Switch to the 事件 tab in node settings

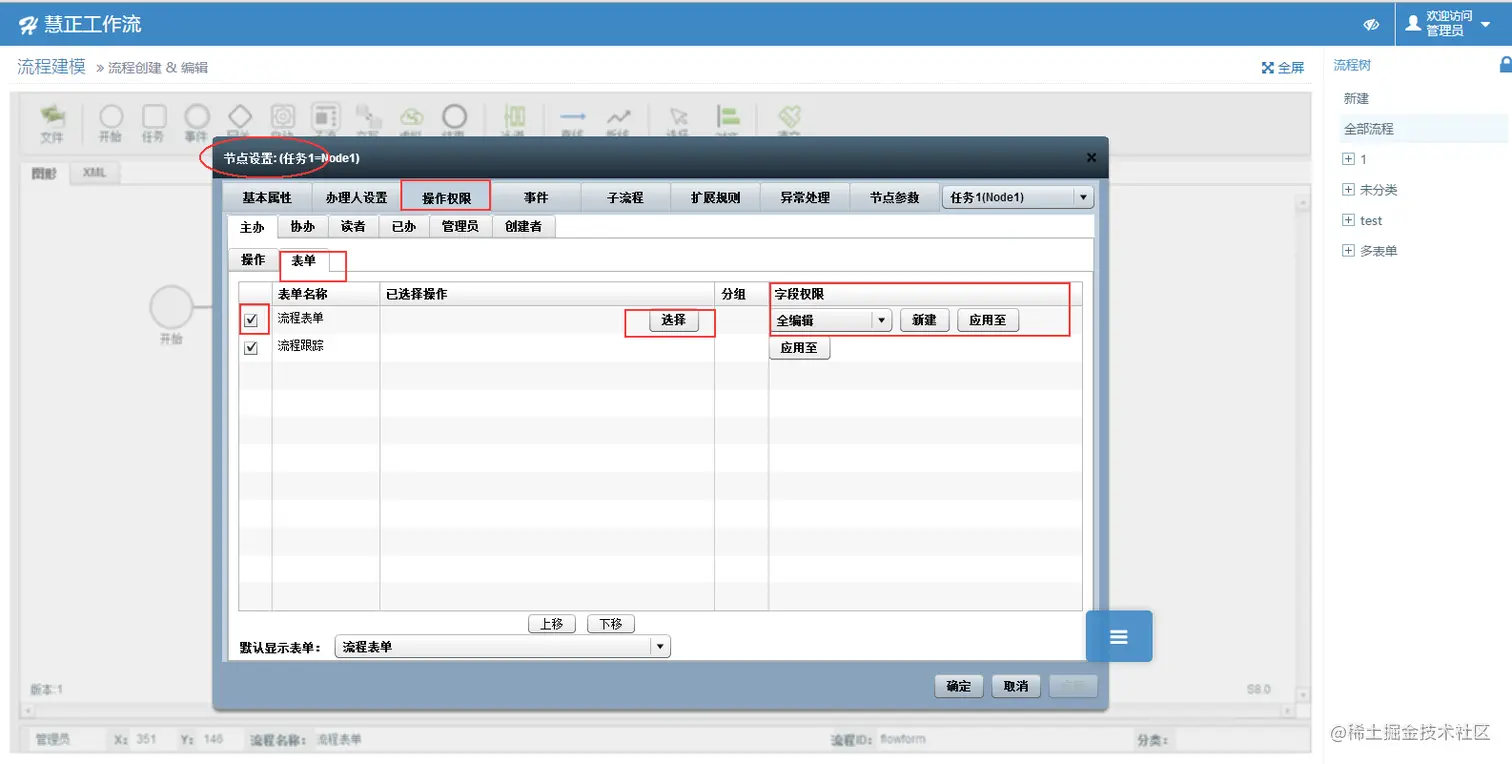(x=536, y=197)
